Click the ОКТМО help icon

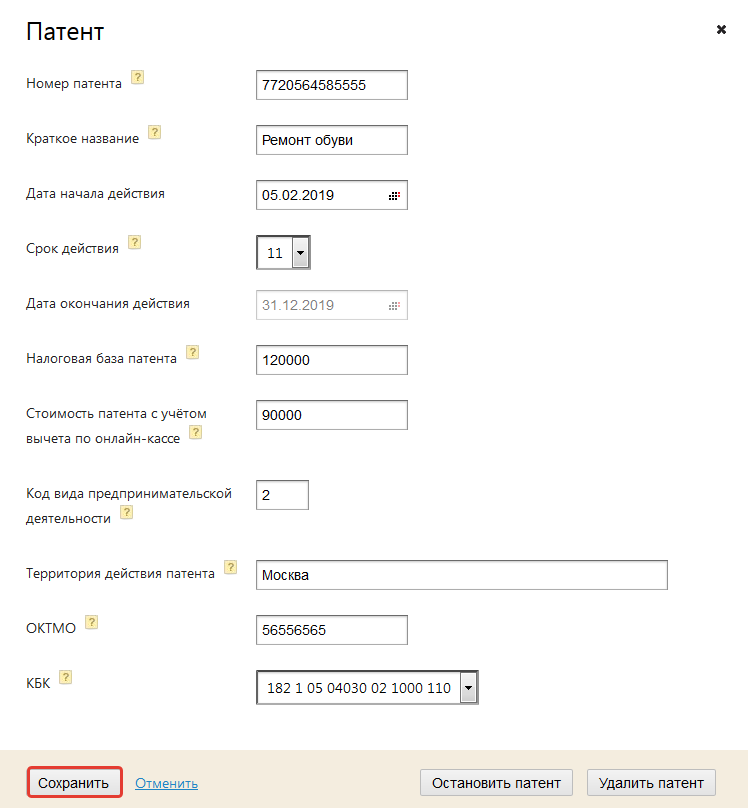pyautogui.click(x=91, y=622)
